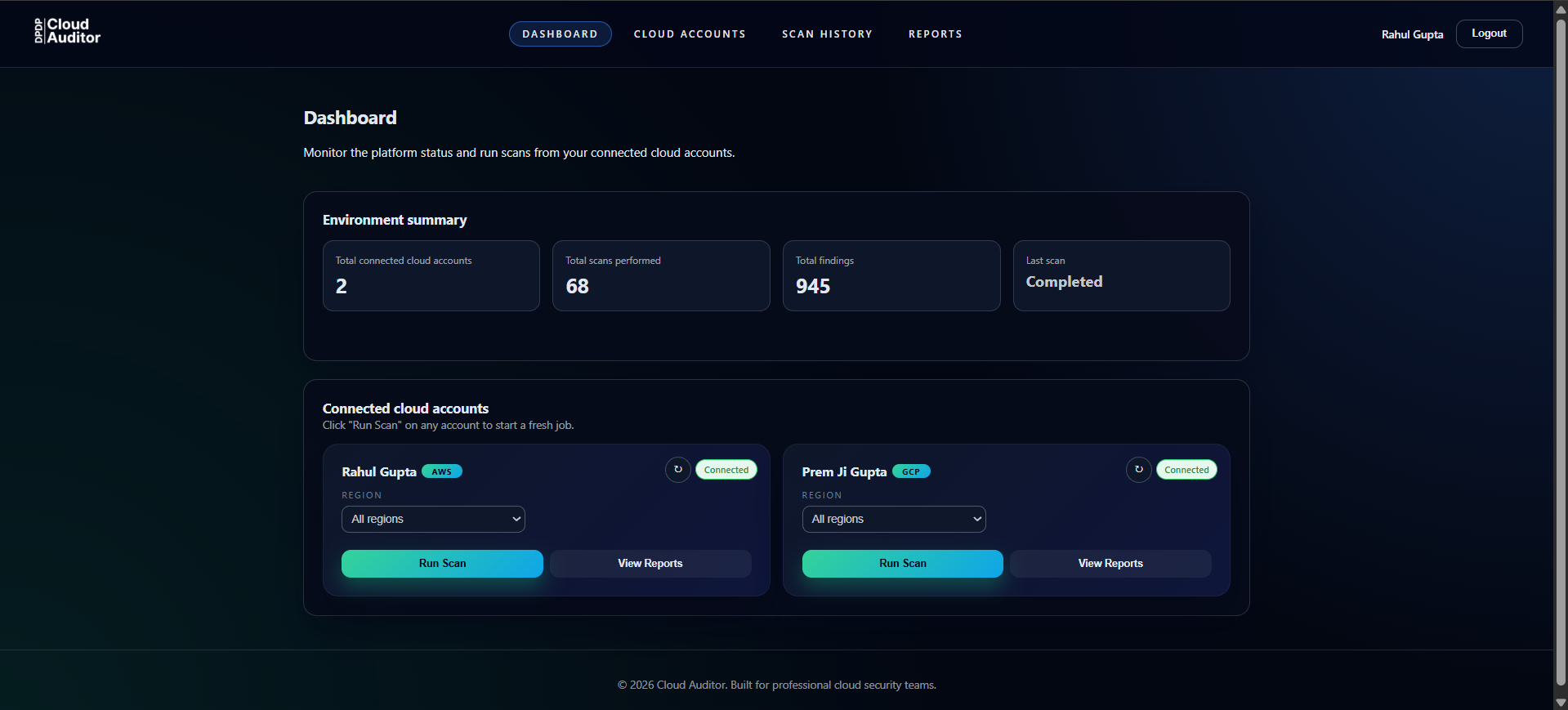Select the Last scan status card

[1122, 275]
